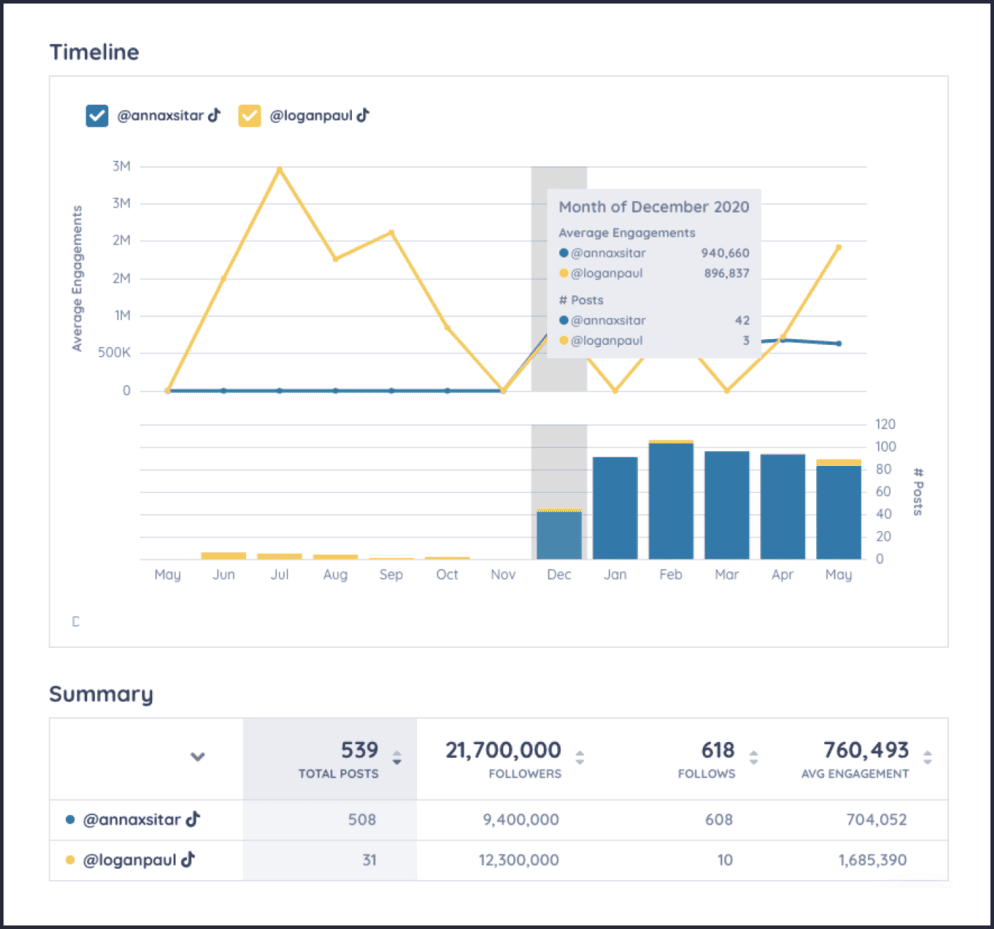Screen dimensions: 994x929
Task: Click the '# Posts' right axis title
Action: click(x=918, y=491)
